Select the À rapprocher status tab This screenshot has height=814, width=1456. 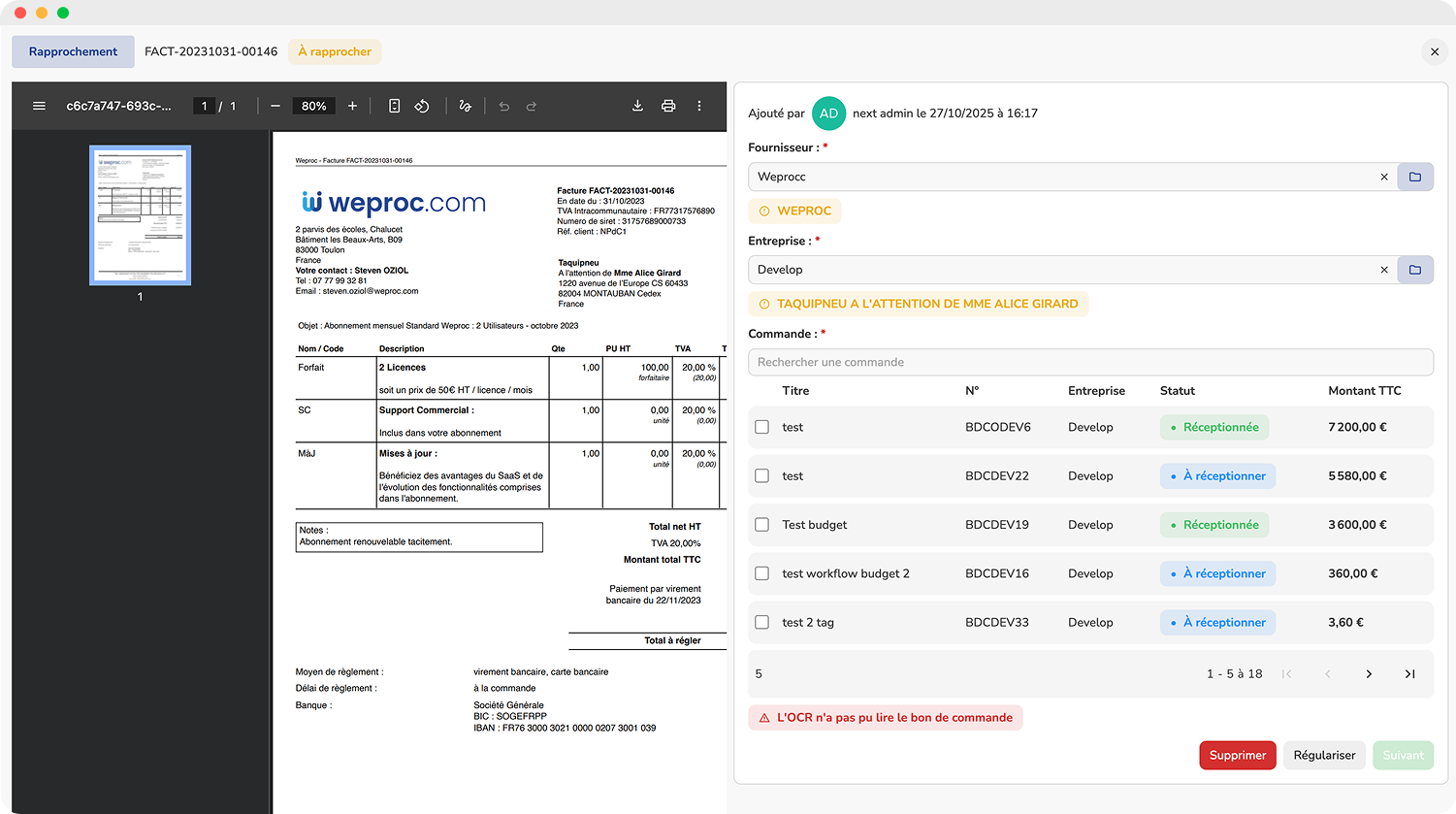[x=334, y=51]
